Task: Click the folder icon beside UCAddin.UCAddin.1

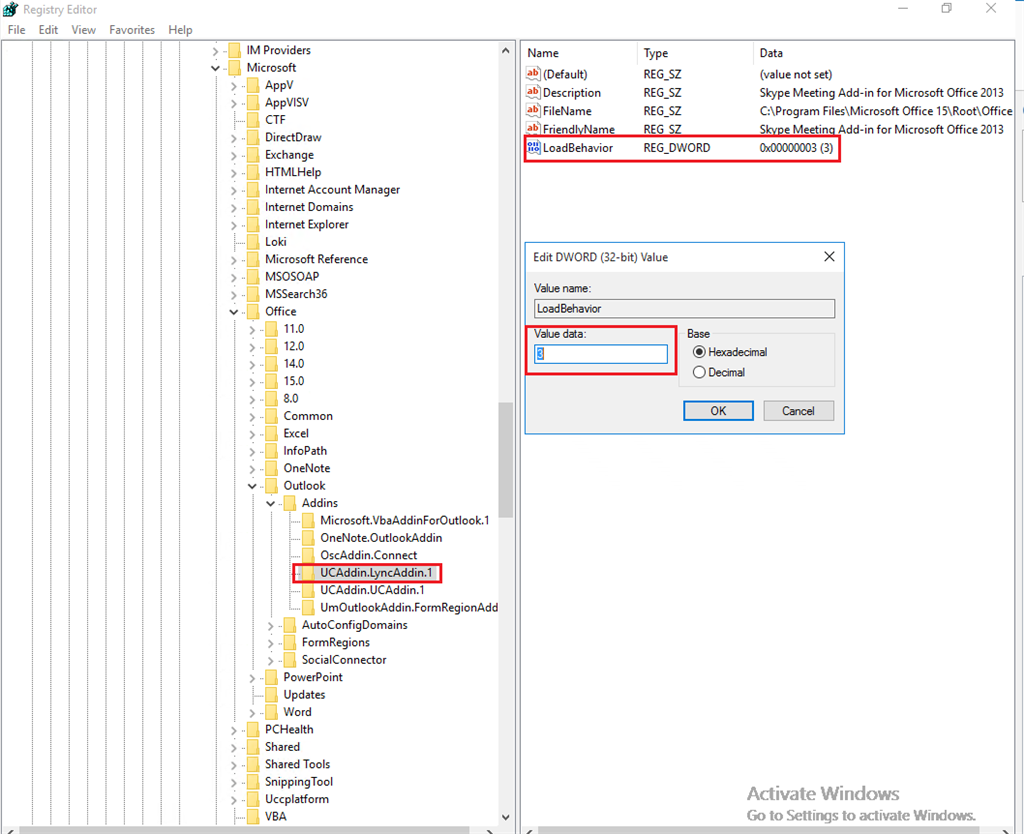Action: (x=308, y=590)
